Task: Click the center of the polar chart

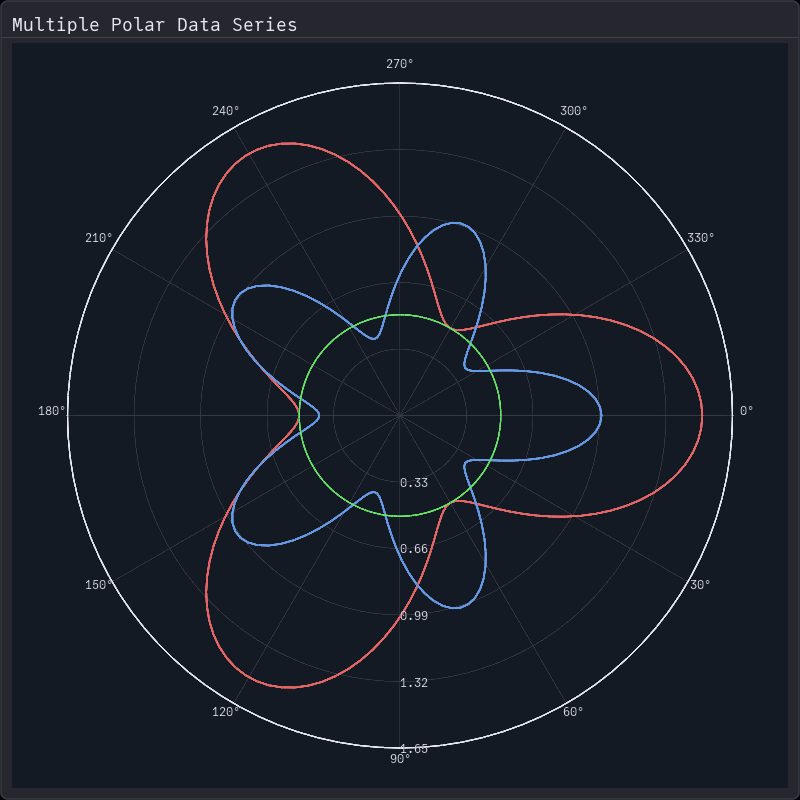Action: (x=400, y=415)
